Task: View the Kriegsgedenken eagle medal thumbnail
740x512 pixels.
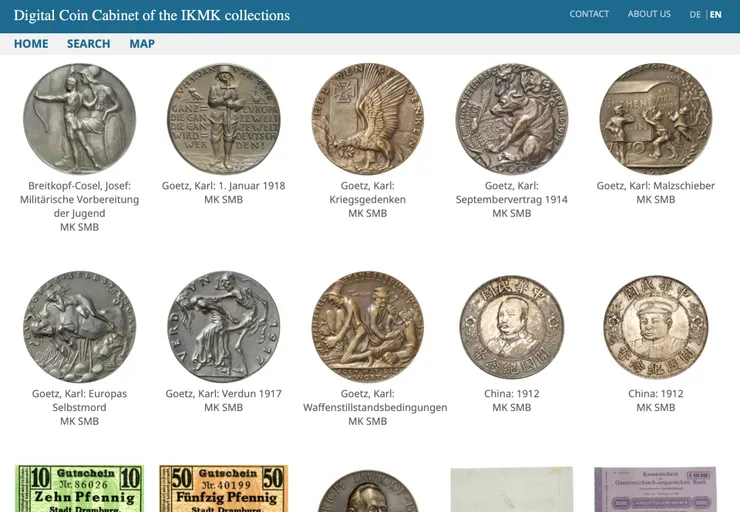Action: coord(368,118)
